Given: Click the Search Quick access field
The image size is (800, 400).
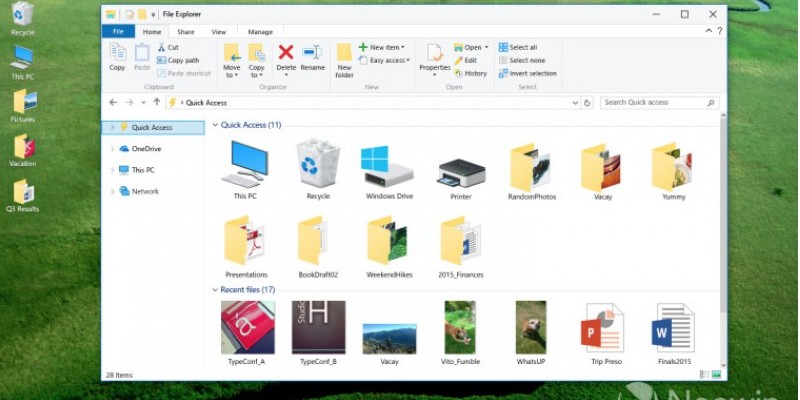Looking at the screenshot, I should tap(660, 103).
